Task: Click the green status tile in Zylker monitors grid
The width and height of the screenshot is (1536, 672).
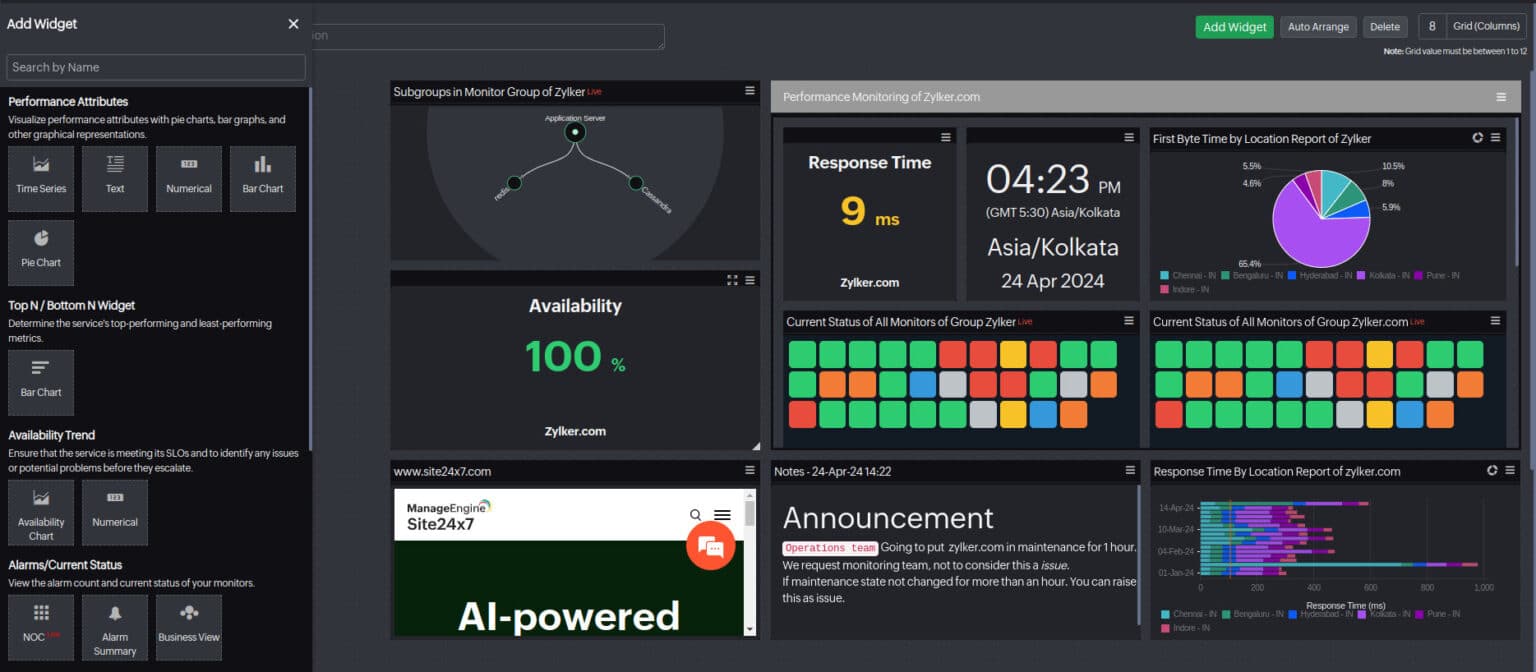Action: 801,353
